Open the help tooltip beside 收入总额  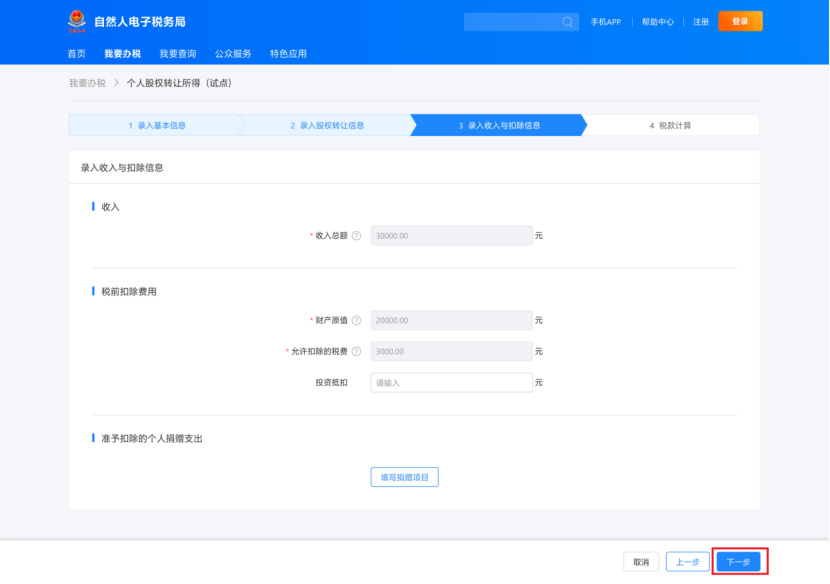point(358,235)
